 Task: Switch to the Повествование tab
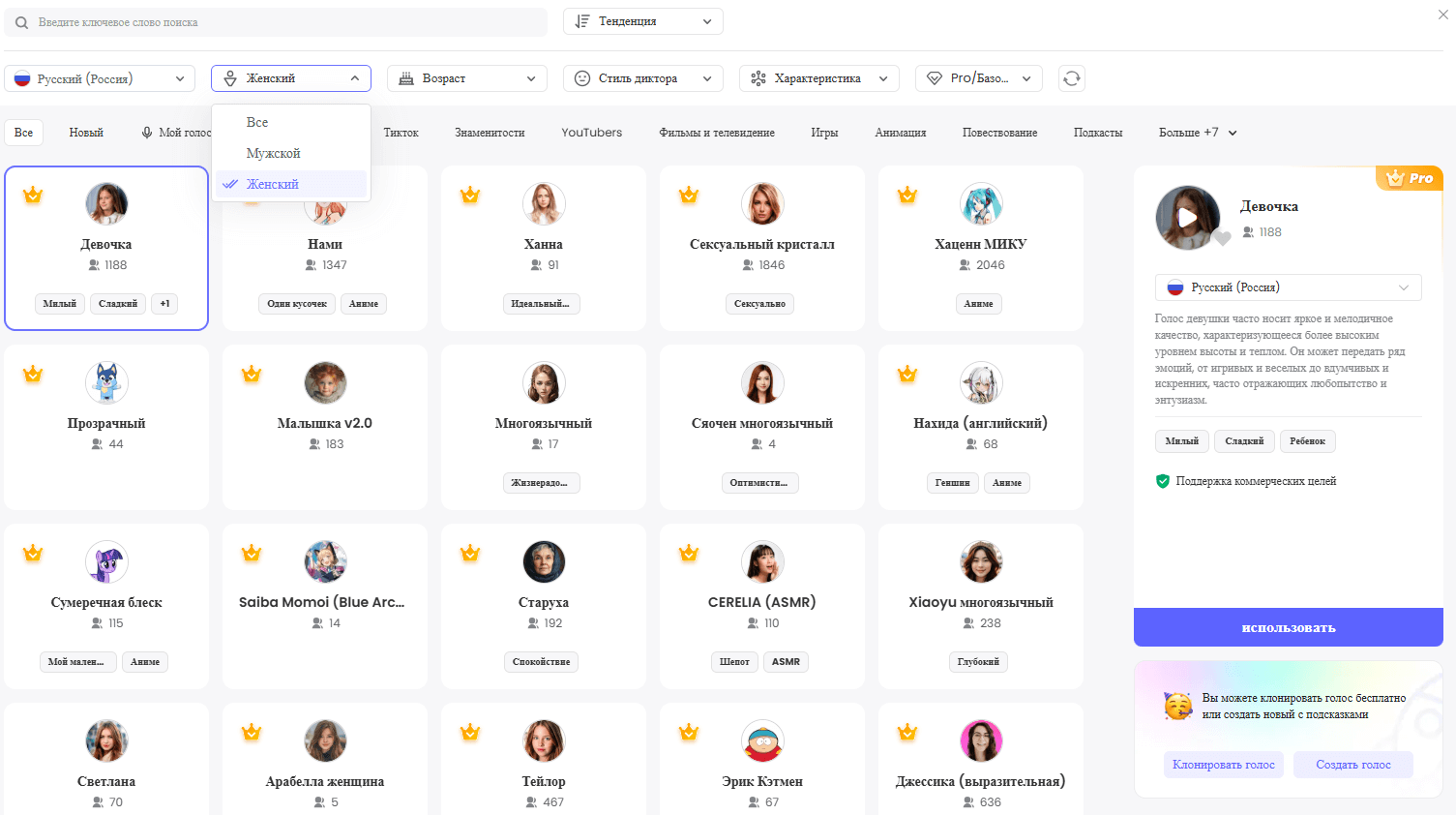click(999, 133)
